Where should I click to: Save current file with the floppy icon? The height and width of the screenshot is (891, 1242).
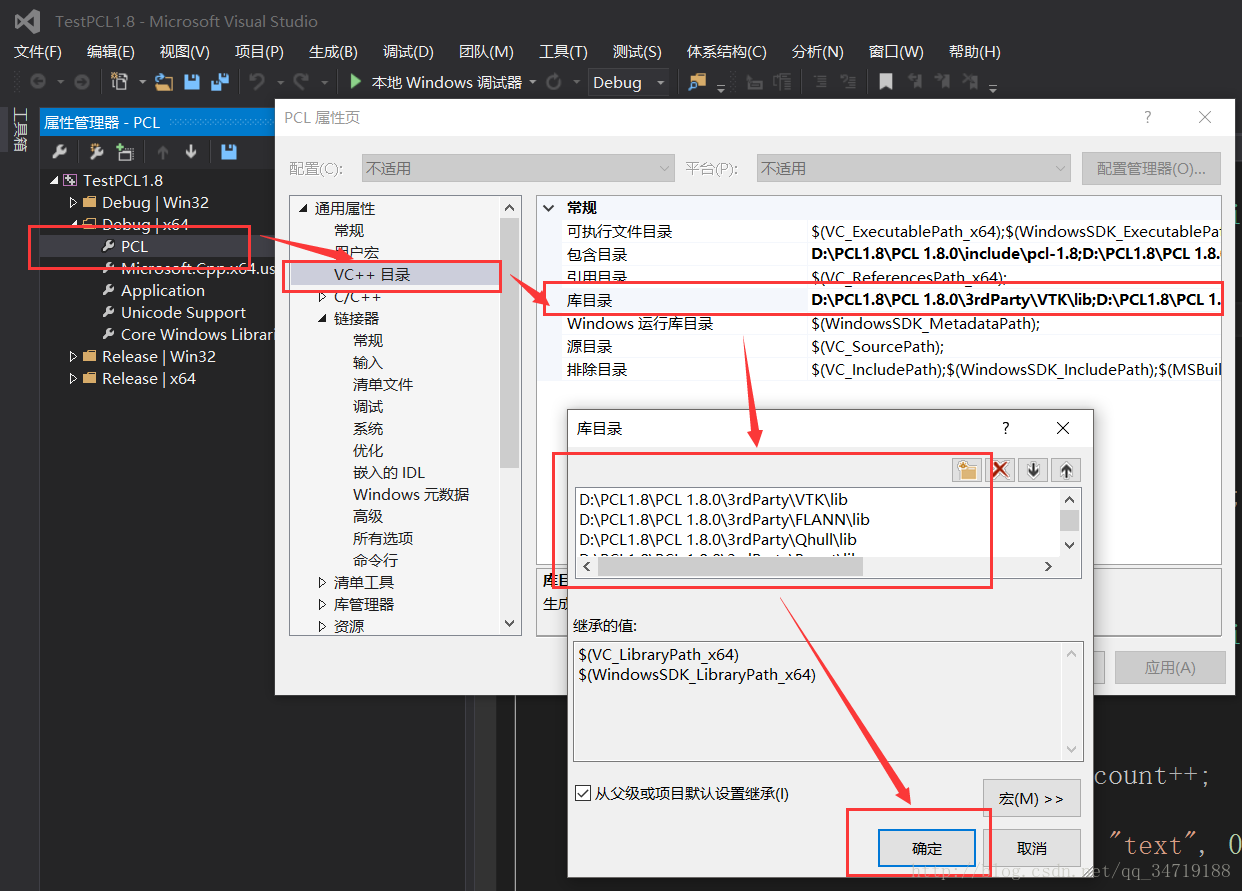click(192, 82)
